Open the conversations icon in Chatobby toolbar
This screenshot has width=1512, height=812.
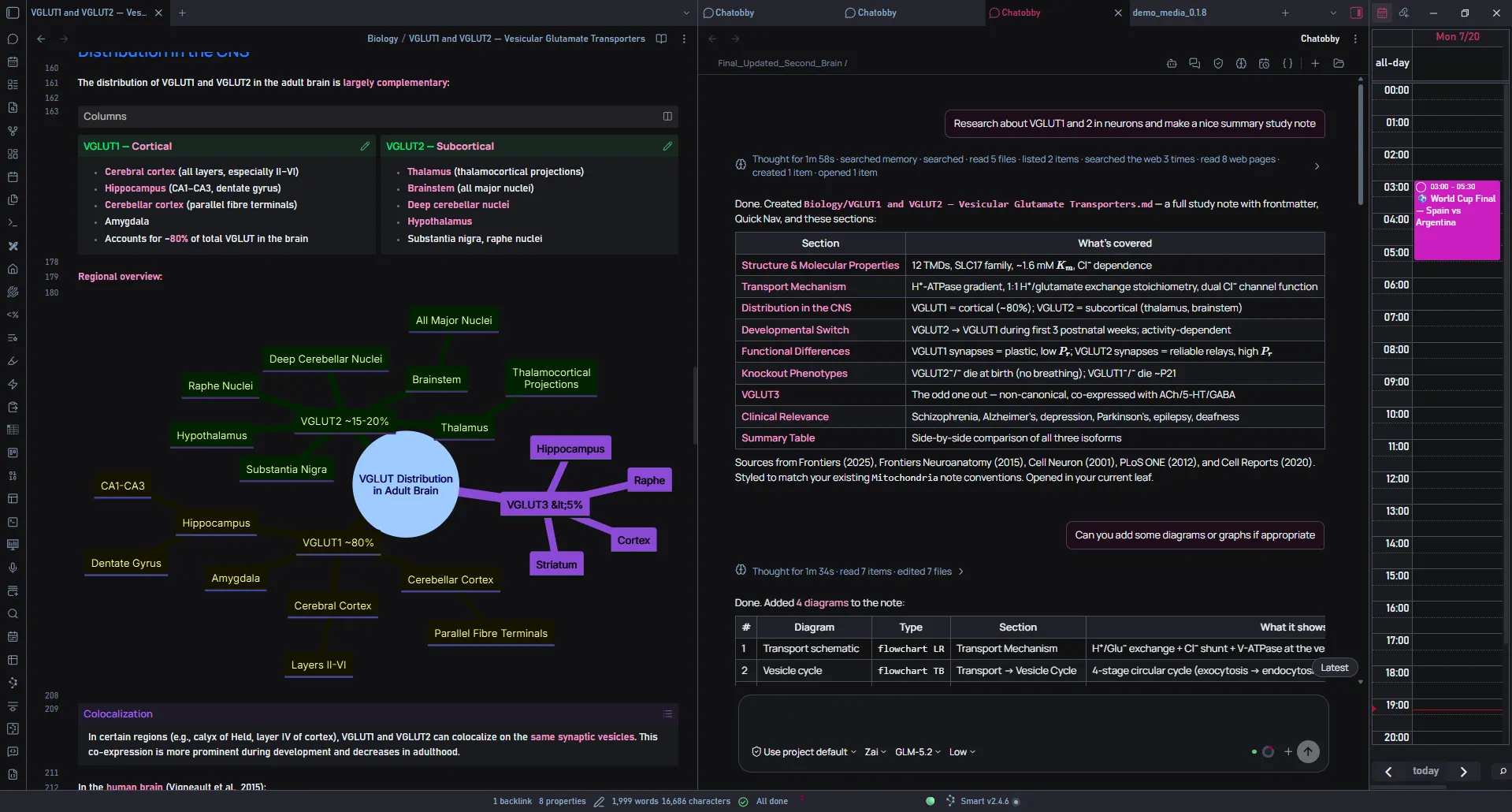(x=1194, y=63)
